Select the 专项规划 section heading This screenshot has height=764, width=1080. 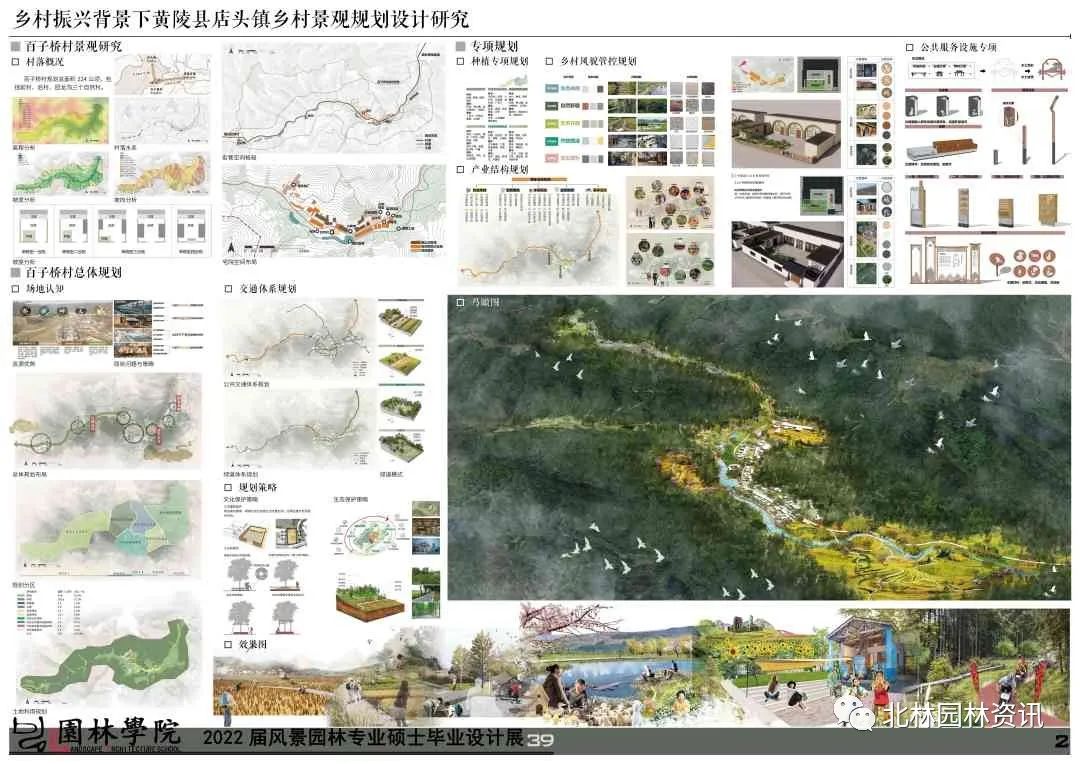(x=495, y=45)
